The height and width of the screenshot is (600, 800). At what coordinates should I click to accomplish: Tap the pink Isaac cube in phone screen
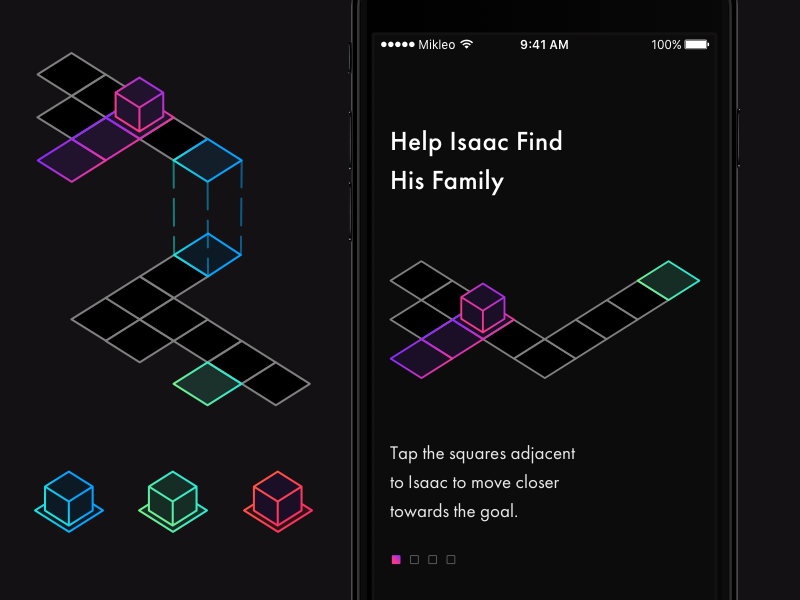click(482, 307)
